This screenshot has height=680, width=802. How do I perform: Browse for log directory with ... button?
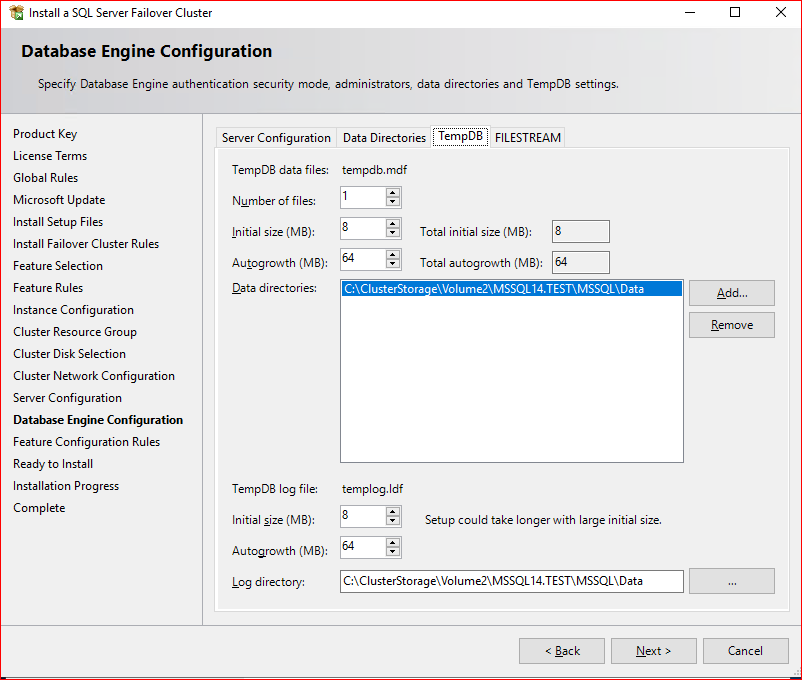click(732, 581)
